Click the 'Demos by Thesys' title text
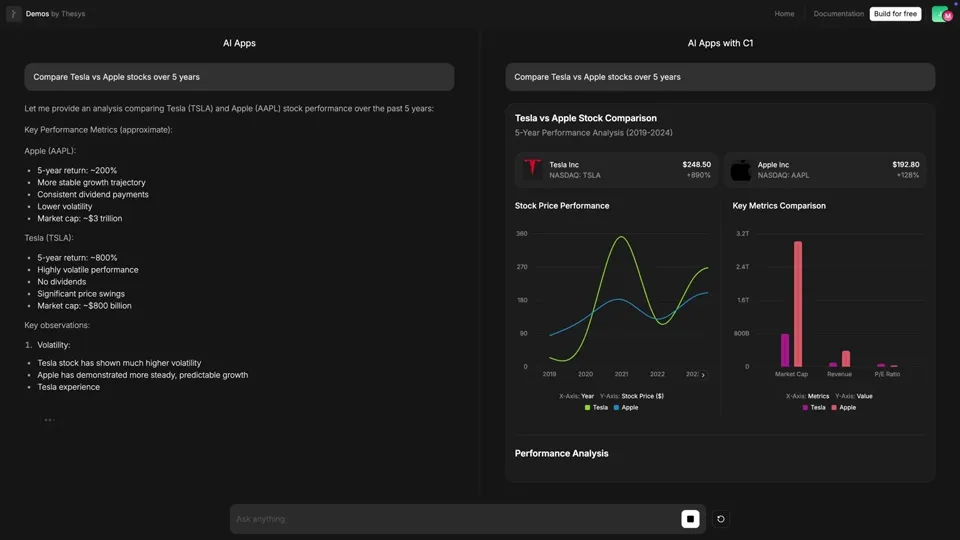960x540 pixels. (x=55, y=13)
